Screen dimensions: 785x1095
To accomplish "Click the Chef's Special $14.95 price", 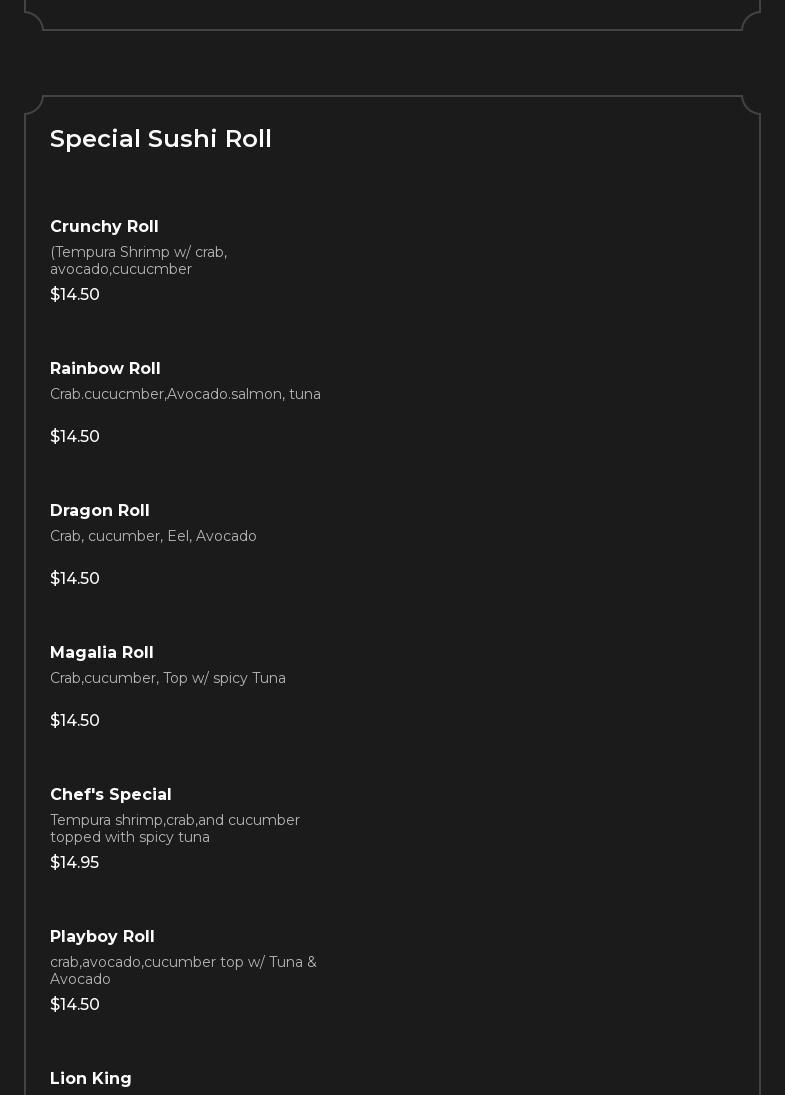I will (x=75, y=863).
